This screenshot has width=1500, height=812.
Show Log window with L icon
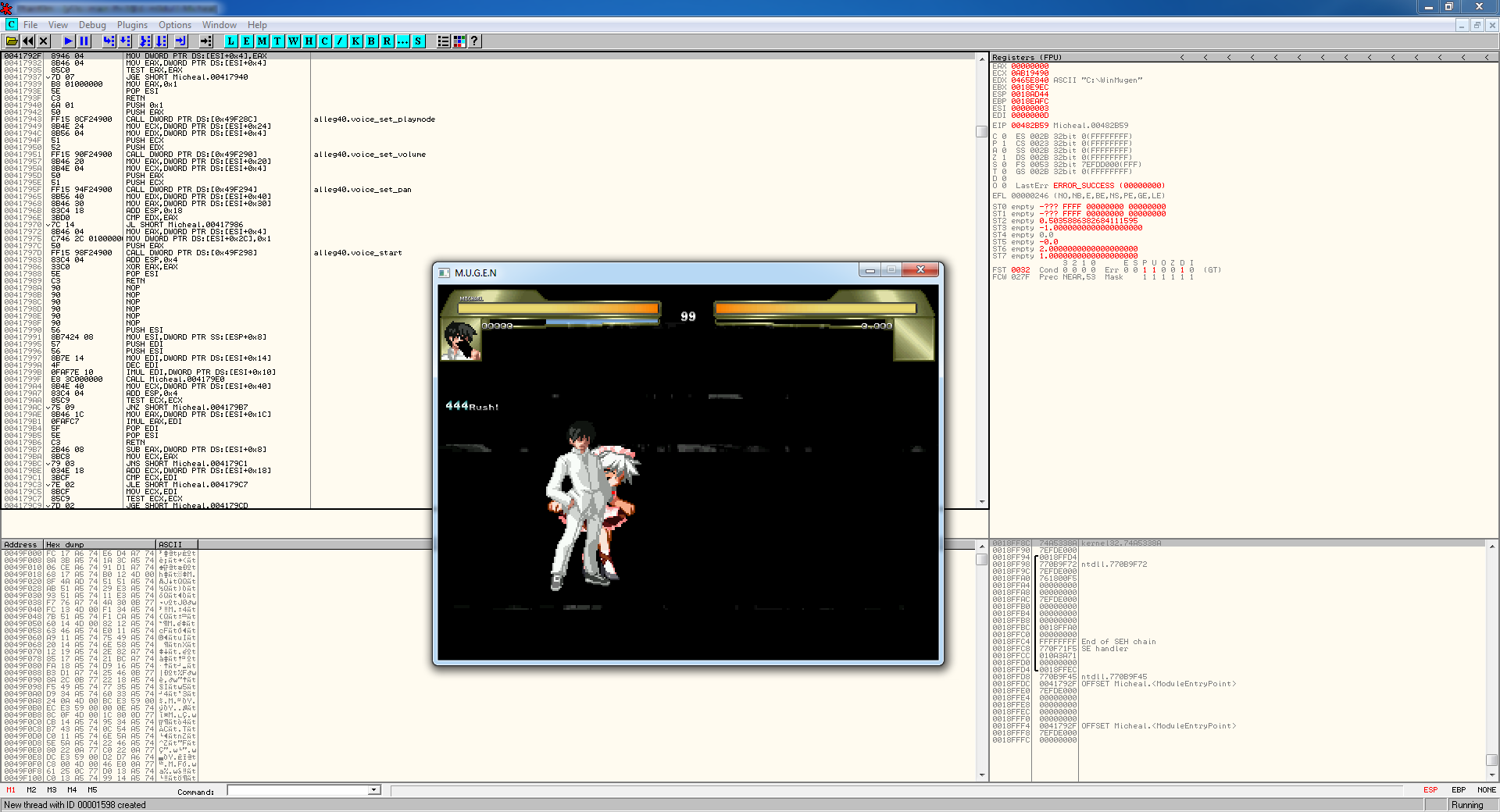[x=231, y=41]
